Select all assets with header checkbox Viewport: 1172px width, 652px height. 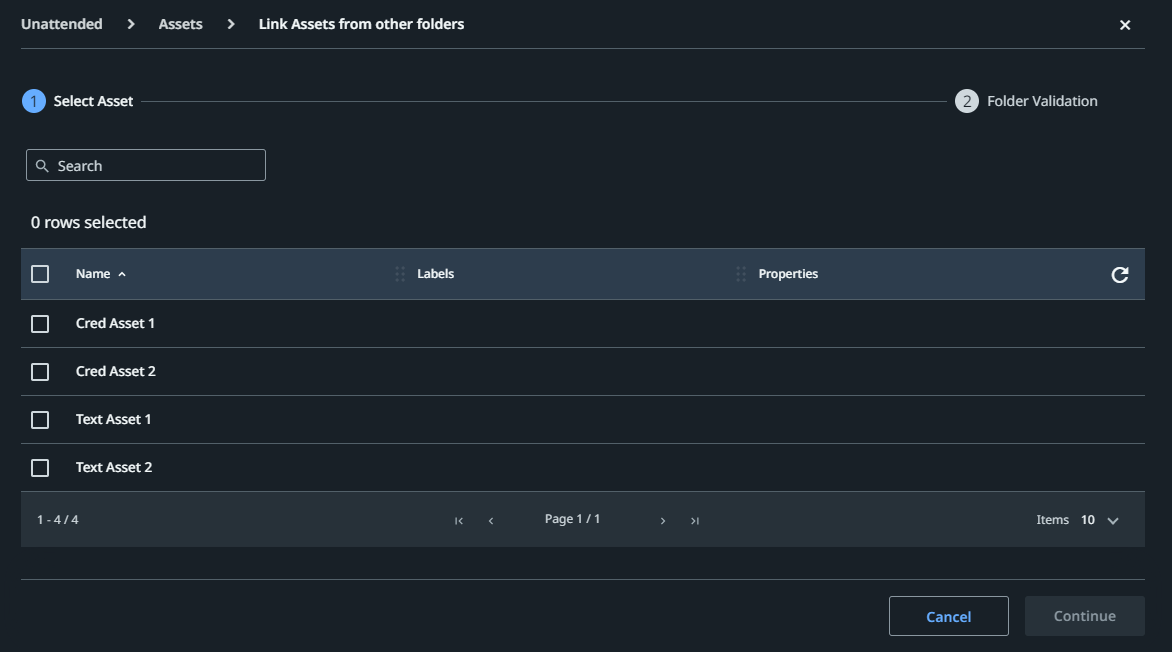coord(40,273)
